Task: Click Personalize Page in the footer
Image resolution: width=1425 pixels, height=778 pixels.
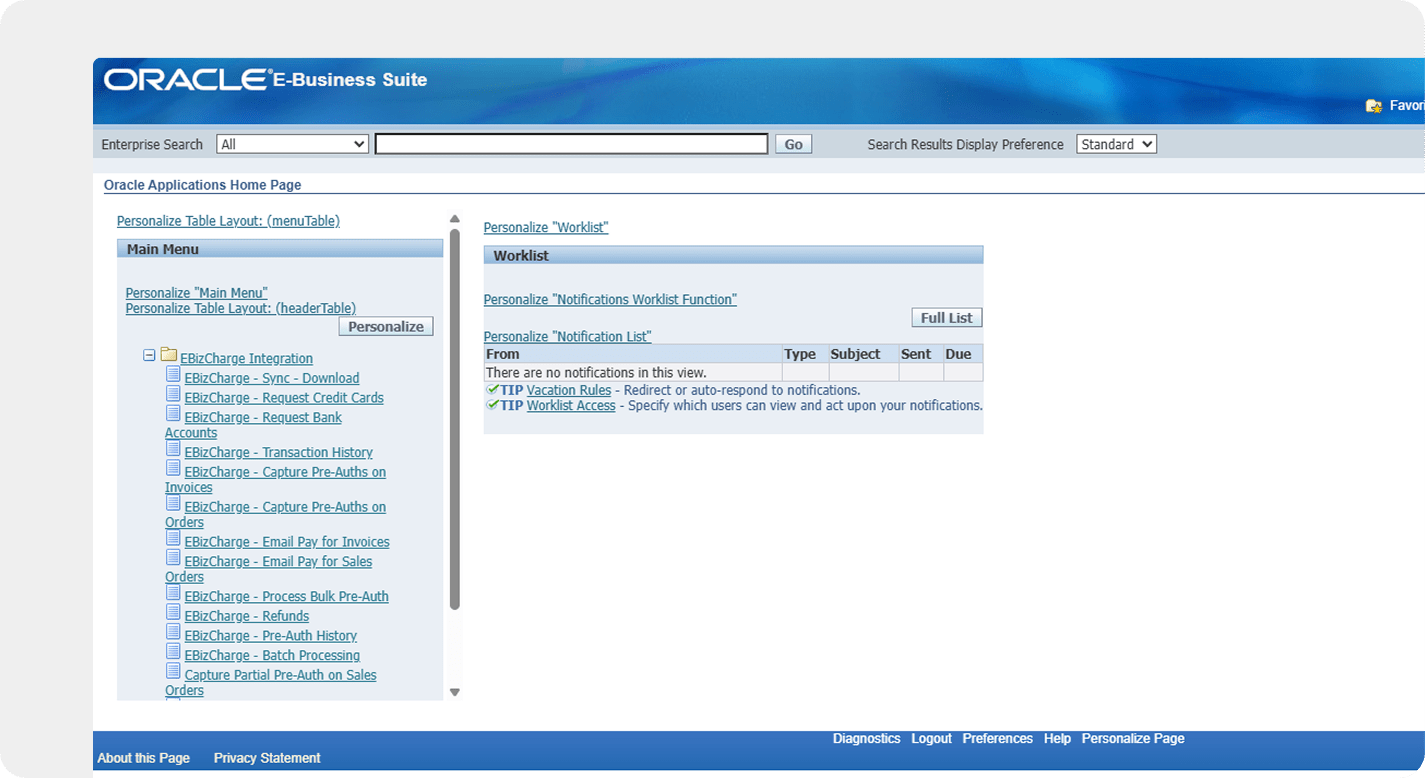Action: (1133, 739)
